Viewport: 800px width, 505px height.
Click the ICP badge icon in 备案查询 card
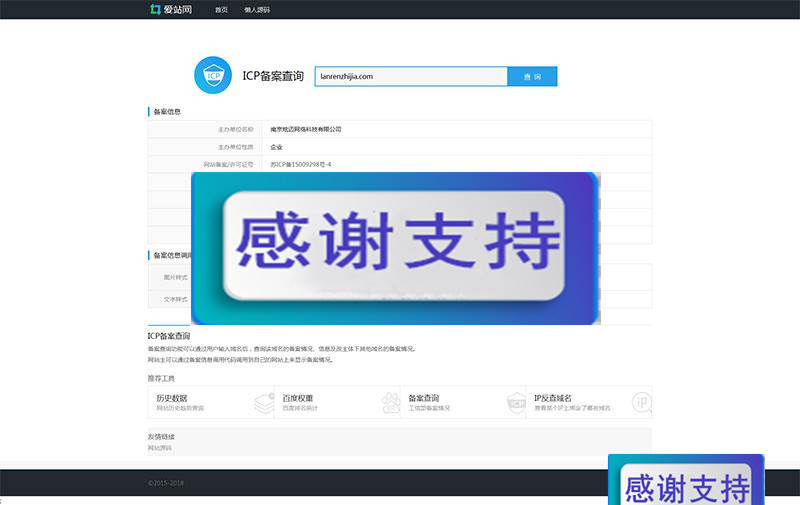click(x=516, y=403)
